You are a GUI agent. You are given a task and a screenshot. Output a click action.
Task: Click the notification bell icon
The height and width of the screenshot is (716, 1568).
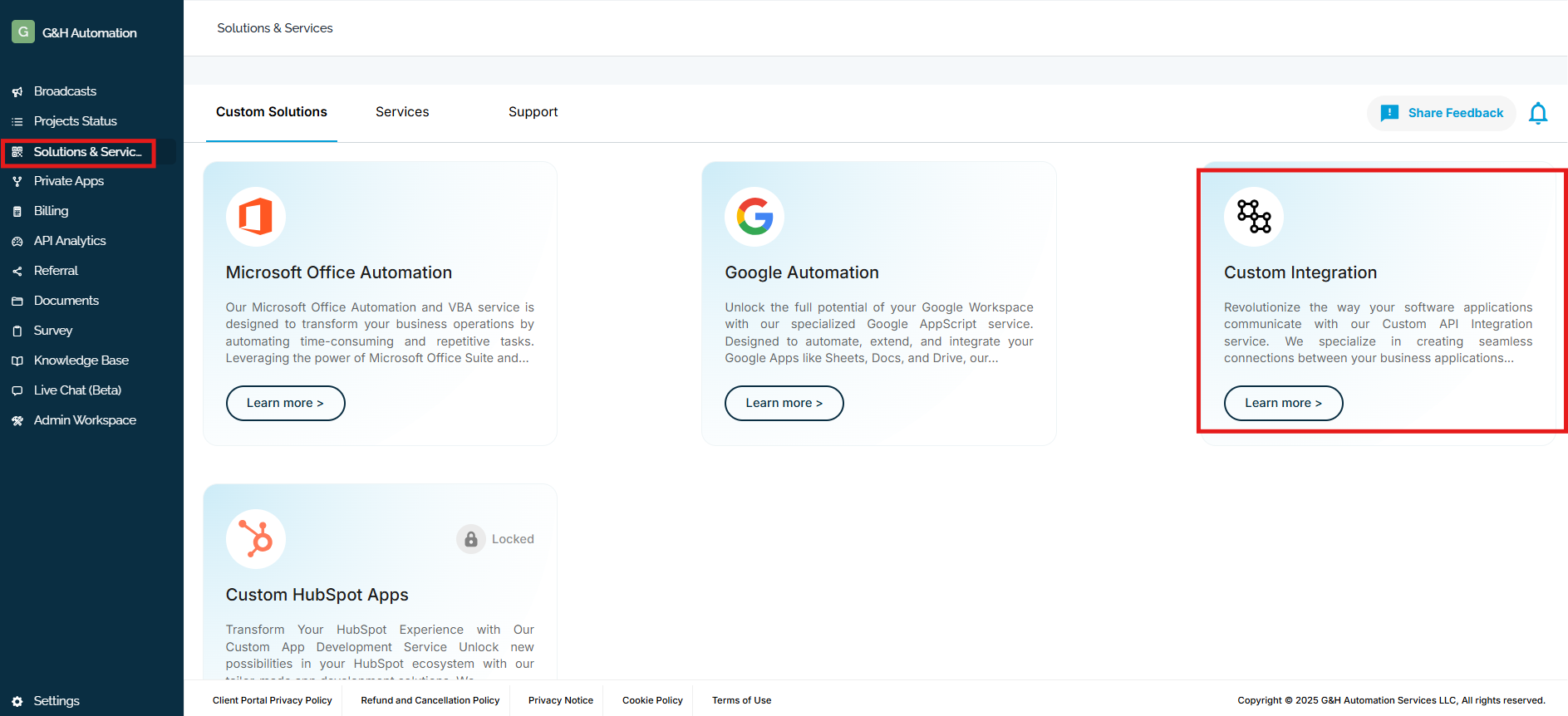pos(1537,113)
